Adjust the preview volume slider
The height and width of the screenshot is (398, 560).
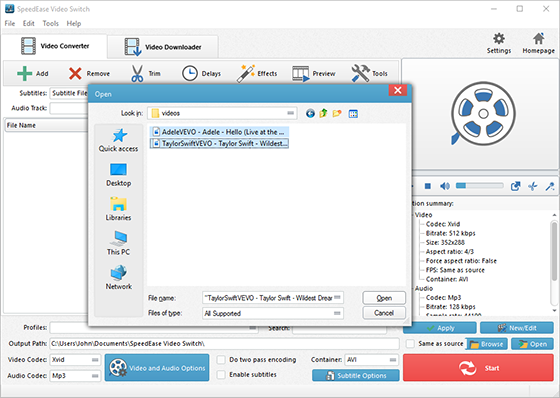[x=480, y=185]
